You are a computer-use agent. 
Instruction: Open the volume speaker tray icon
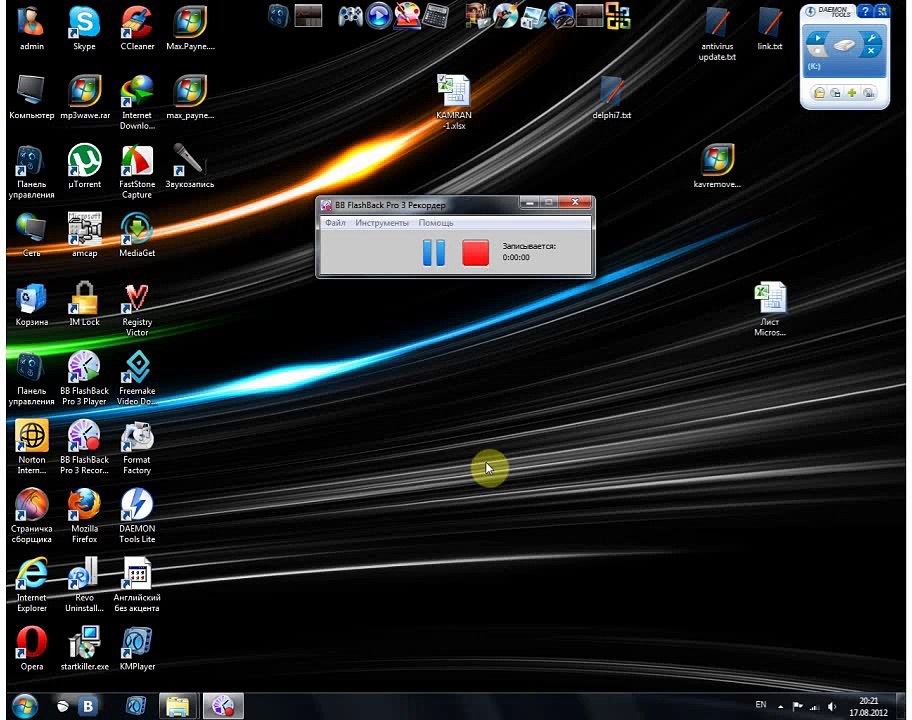point(832,707)
